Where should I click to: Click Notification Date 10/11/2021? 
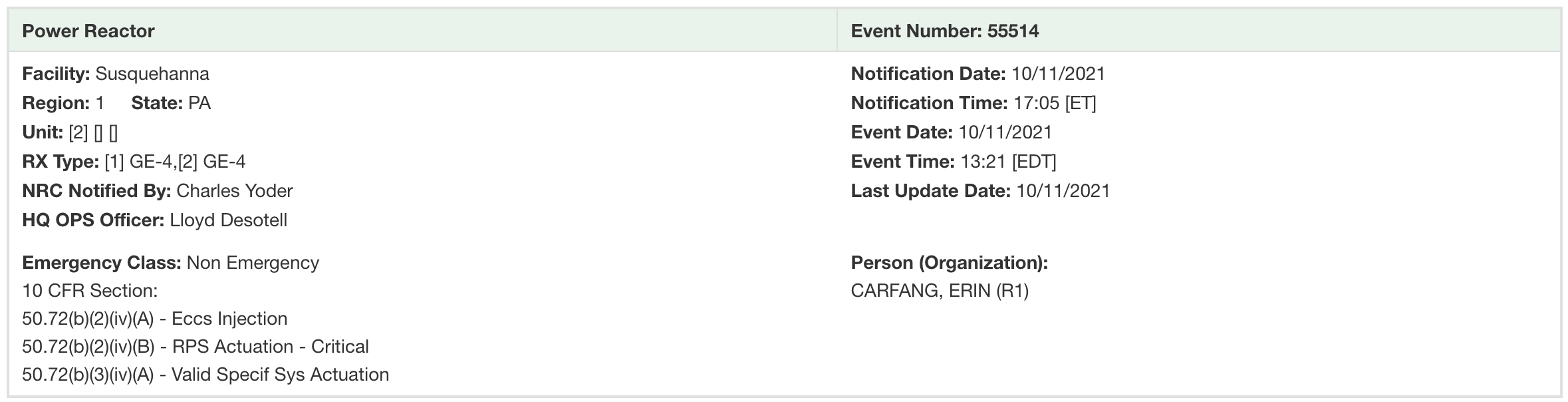[978, 74]
